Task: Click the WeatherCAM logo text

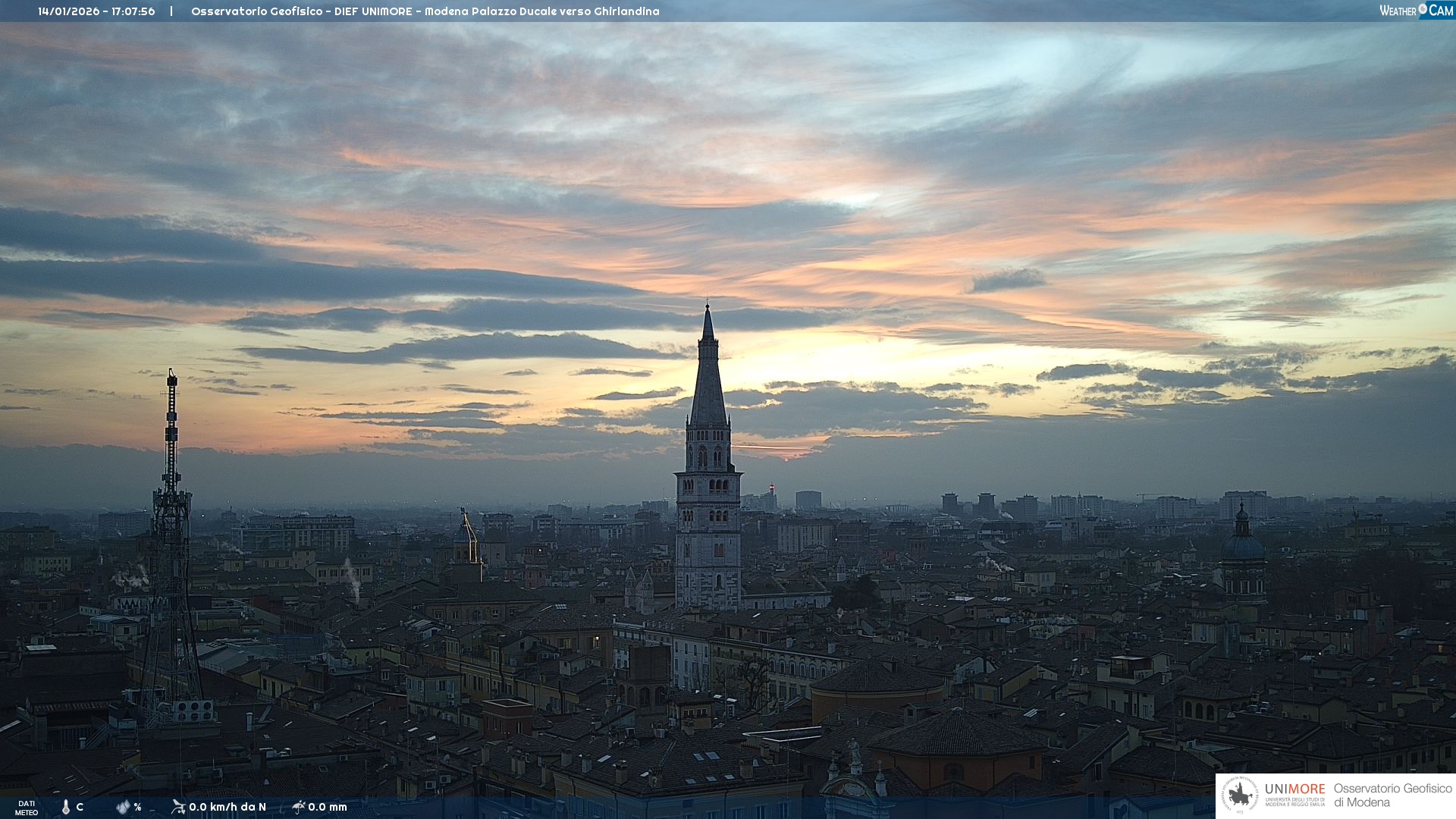Action: click(1416, 10)
